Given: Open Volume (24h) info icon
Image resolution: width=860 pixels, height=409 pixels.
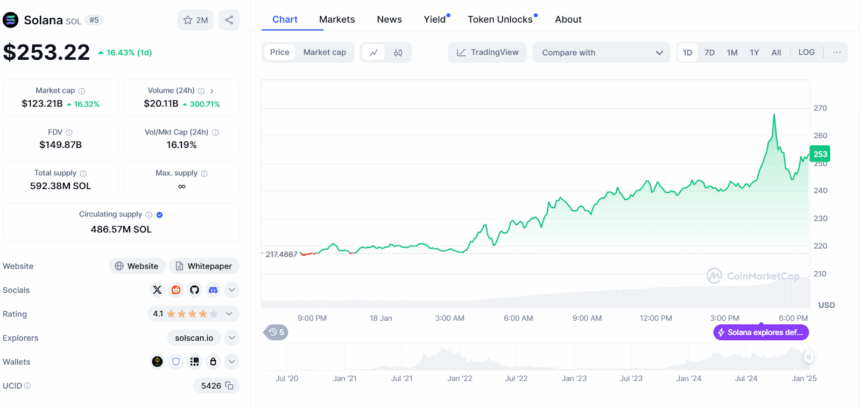Looking at the screenshot, I should tap(201, 91).
